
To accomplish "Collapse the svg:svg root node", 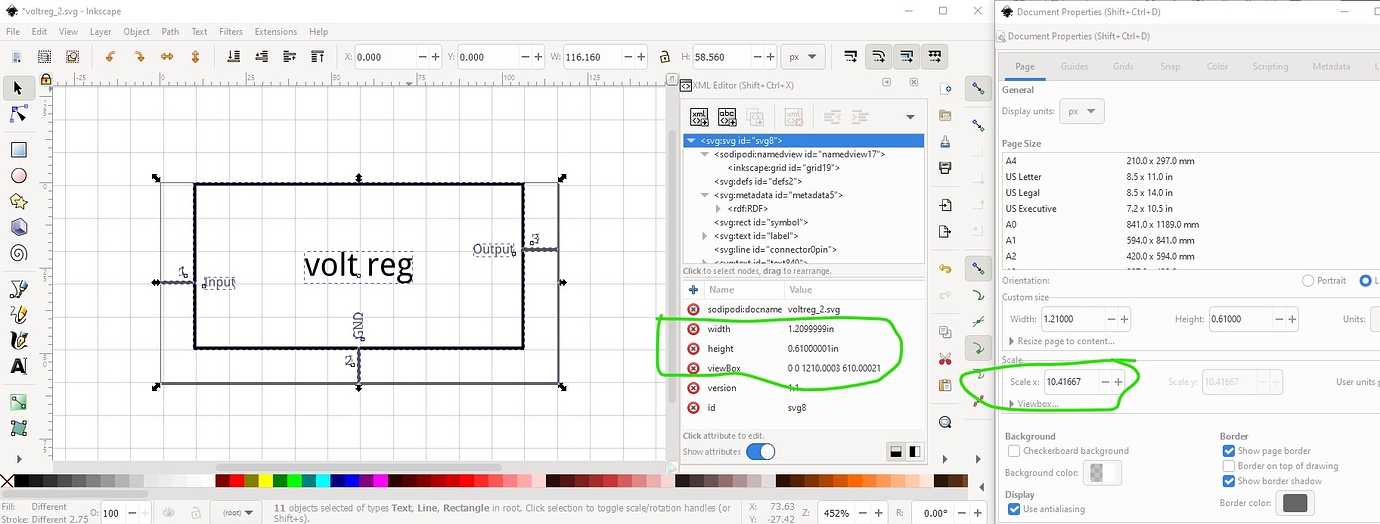I will pos(690,141).
